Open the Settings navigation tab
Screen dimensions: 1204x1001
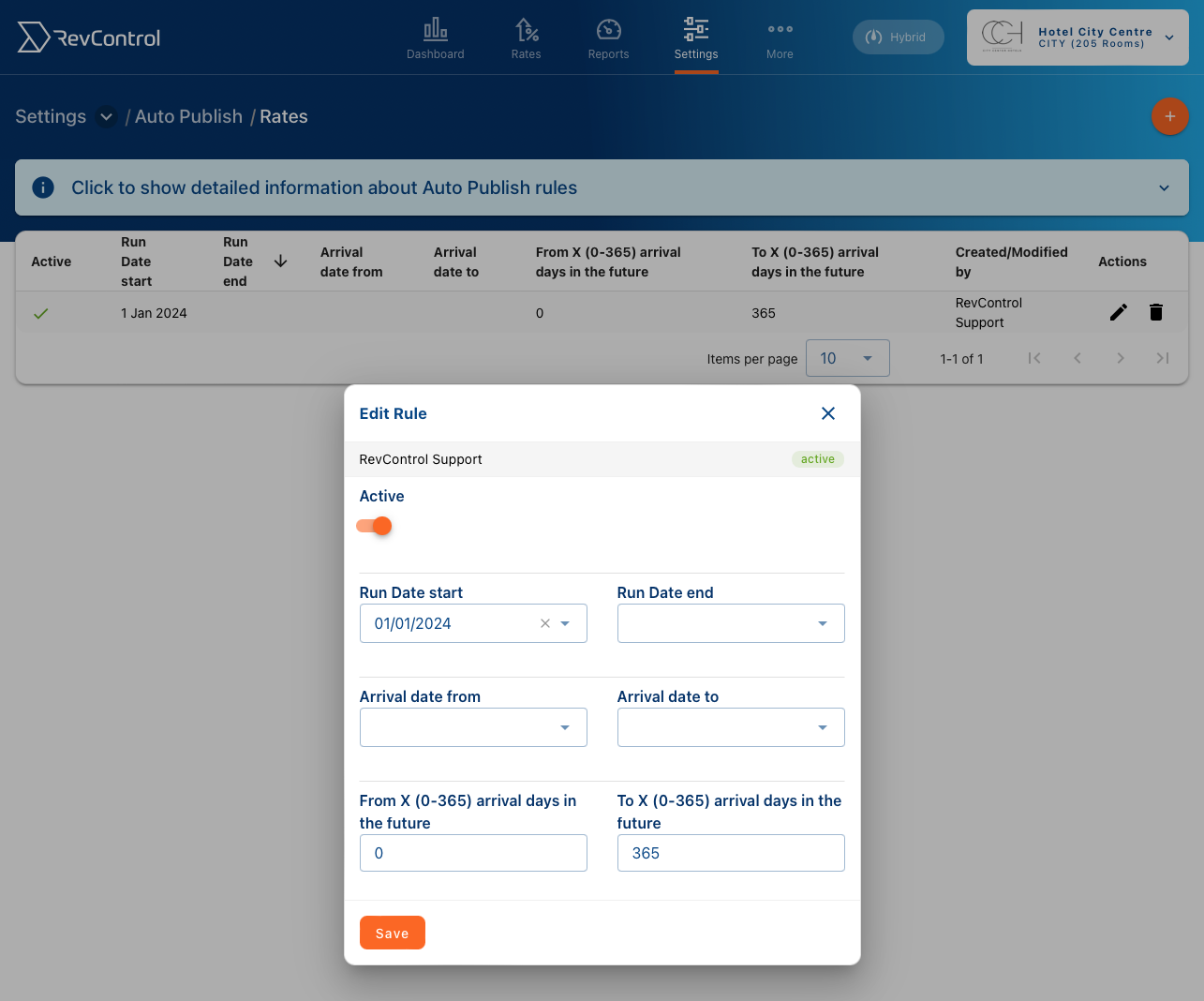coord(696,38)
